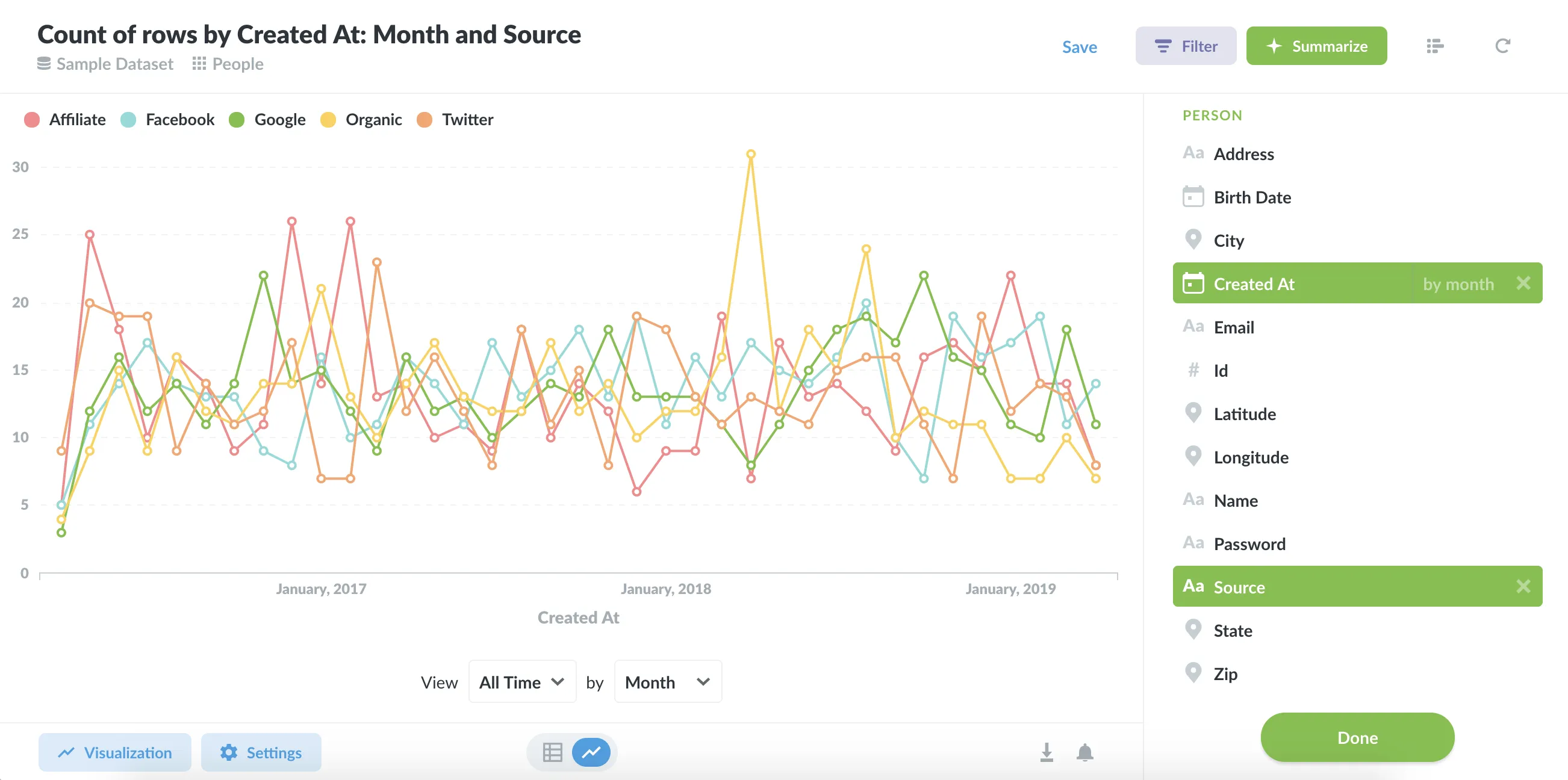Viewport: 1568px width, 780px height.
Task: Click the People table grid icon
Action: (199, 64)
